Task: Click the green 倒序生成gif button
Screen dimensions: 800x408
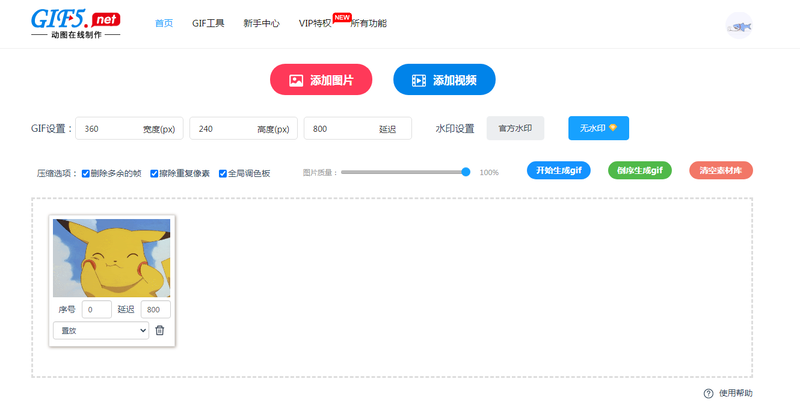Action: click(x=640, y=170)
